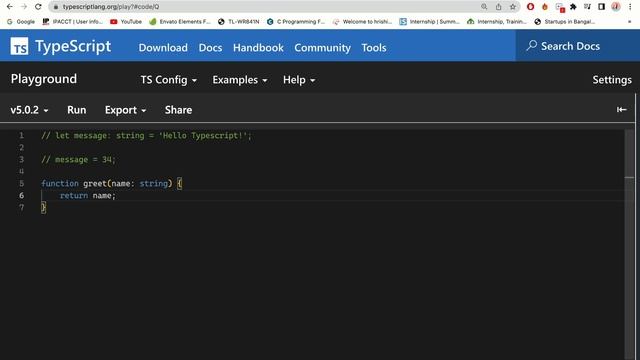Open the Tools nav item

[x=373, y=47]
